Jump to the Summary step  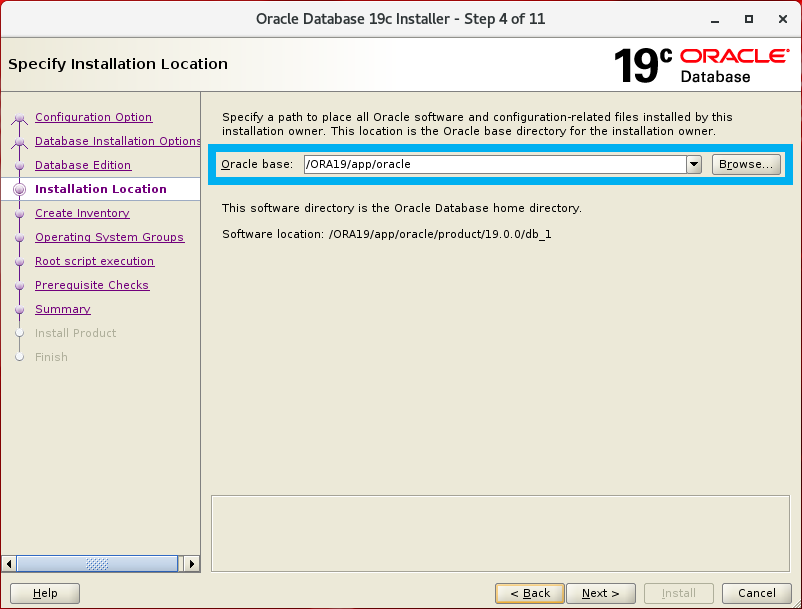tap(63, 309)
